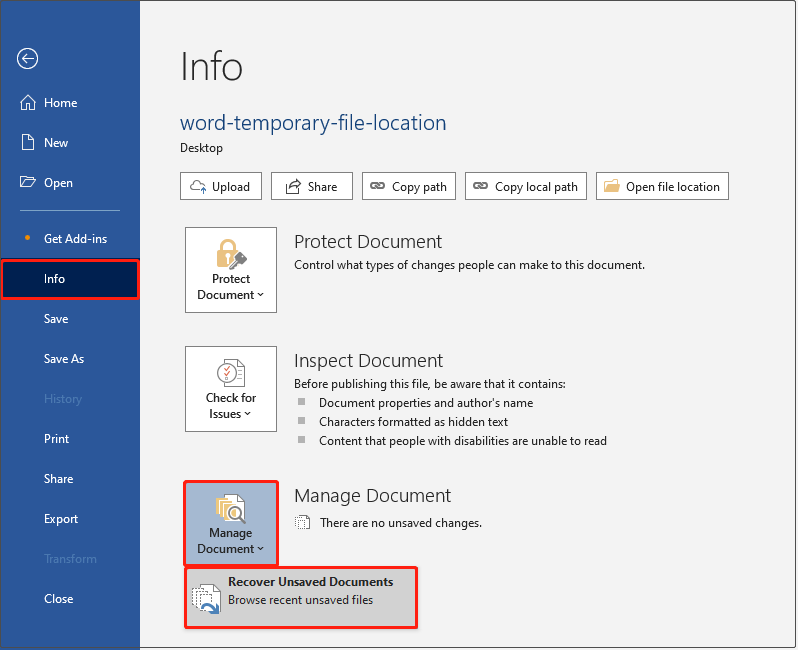Click the padlock and key icon

point(231,253)
